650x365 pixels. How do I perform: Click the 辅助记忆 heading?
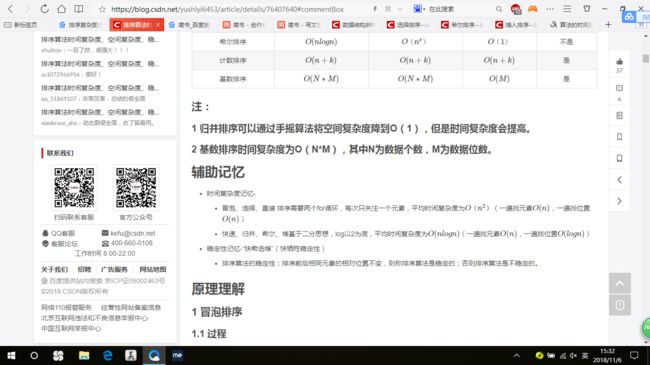(x=218, y=172)
